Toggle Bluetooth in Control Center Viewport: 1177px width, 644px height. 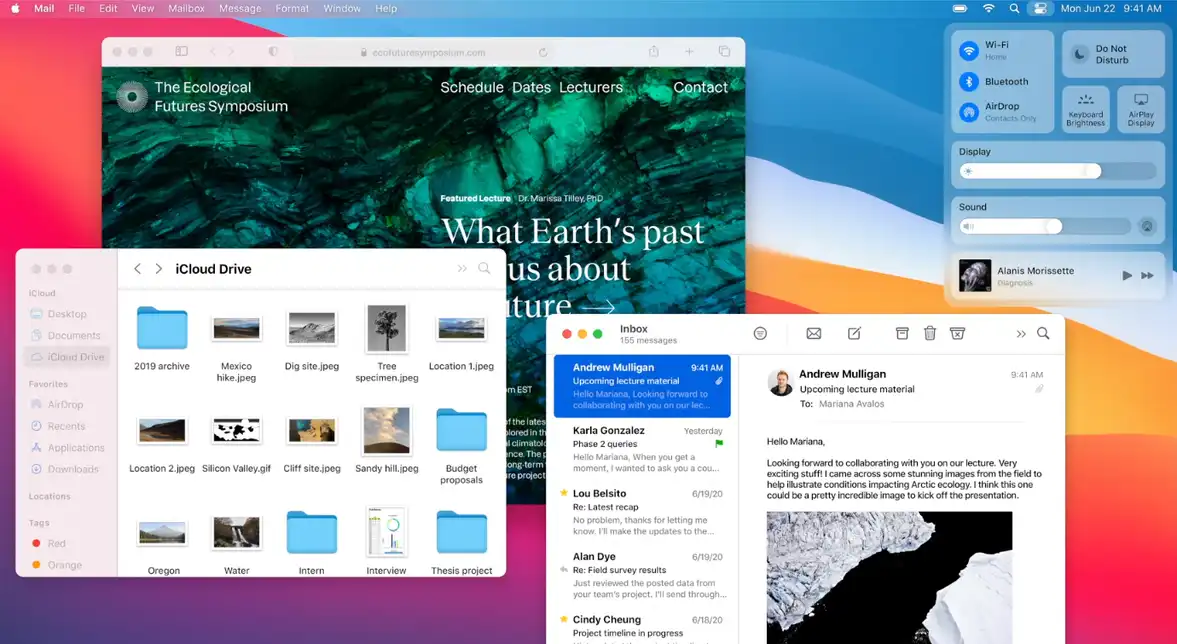point(969,81)
